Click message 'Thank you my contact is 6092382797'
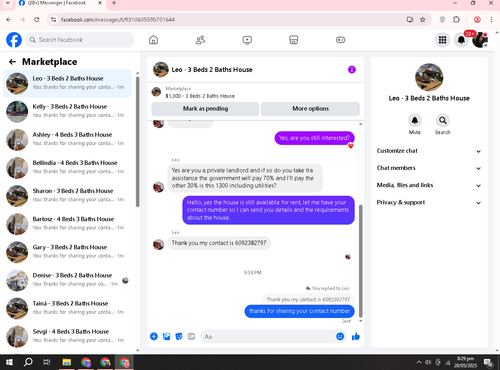This screenshot has width=500, height=370. (219, 243)
